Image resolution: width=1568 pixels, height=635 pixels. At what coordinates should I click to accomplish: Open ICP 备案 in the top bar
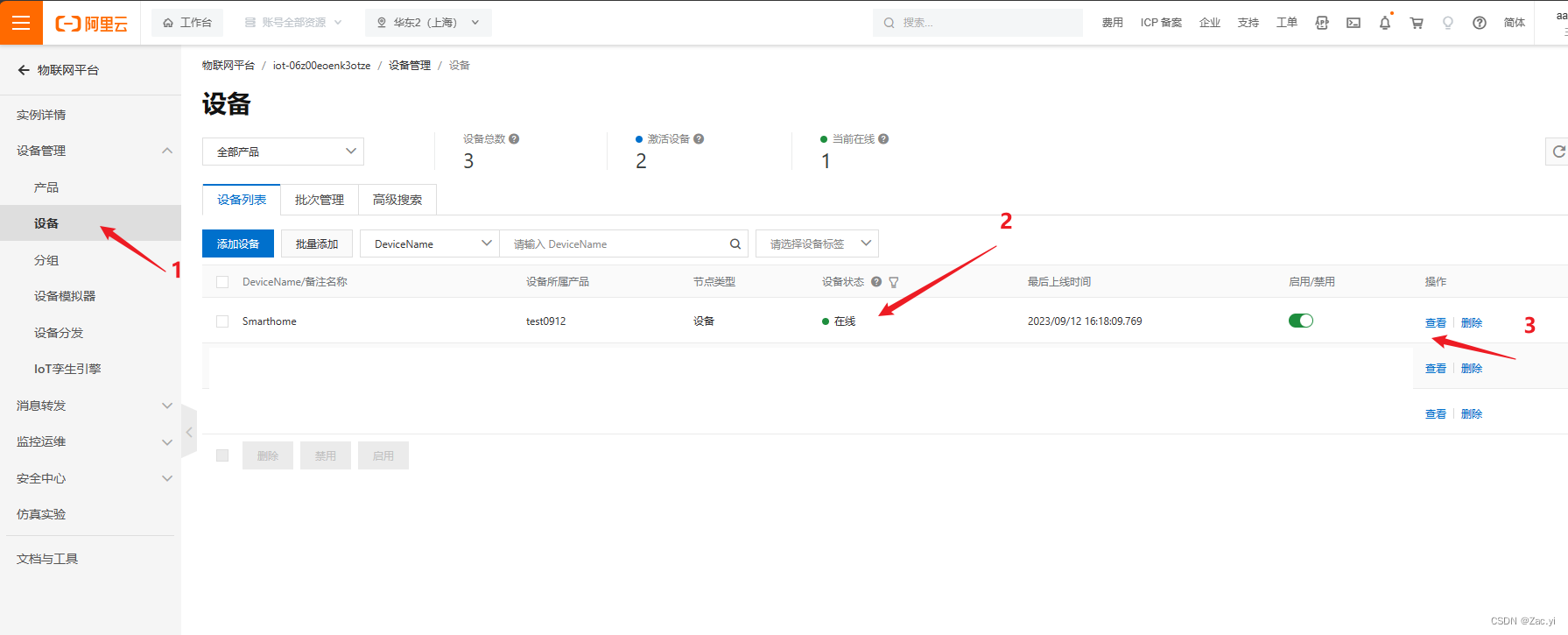pyautogui.click(x=1161, y=23)
